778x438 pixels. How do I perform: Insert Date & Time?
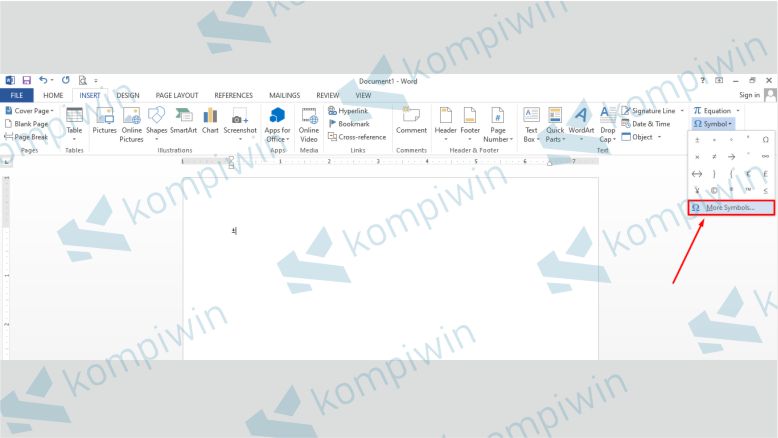(646, 124)
